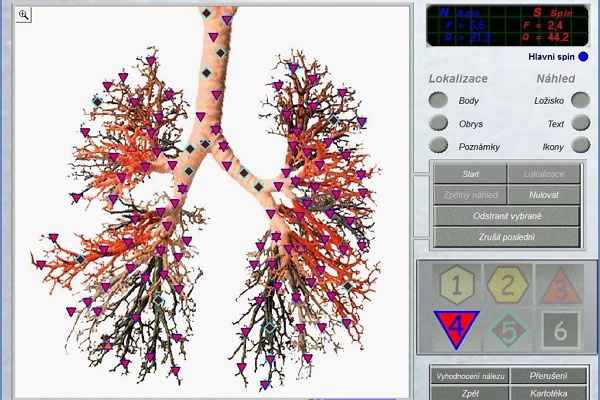The image size is (600, 400).
Task: Toggle the Text preview button
Action: [580, 123]
